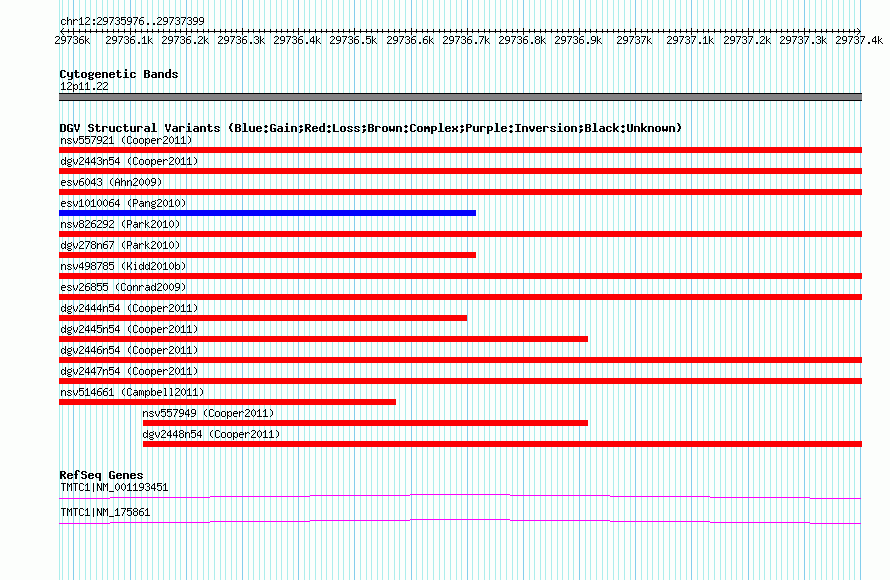Select the magenta TMTC1 NM_001193451 transcript line
The image size is (890, 580).
[460, 497]
